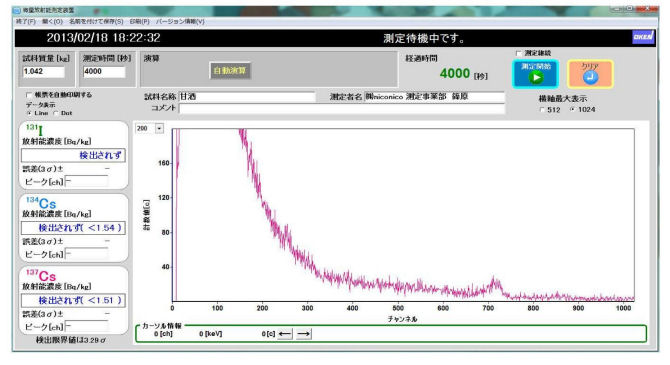Click the 検出限界値は3.29σ text

click(71, 340)
